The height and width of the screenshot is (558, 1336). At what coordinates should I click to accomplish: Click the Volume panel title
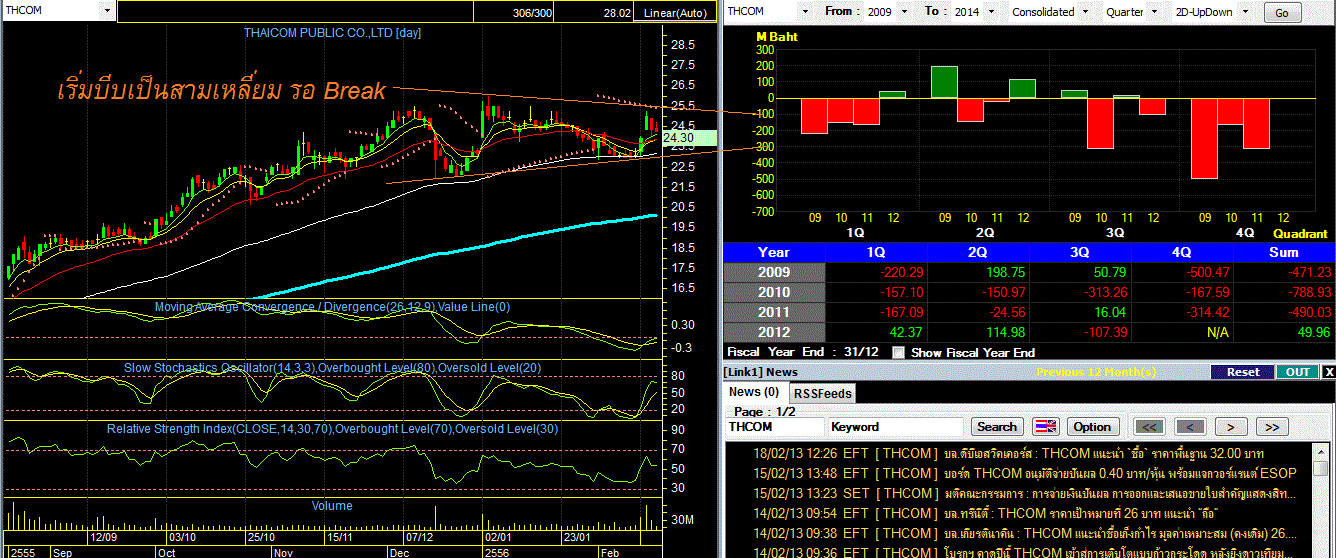point(332,506)
